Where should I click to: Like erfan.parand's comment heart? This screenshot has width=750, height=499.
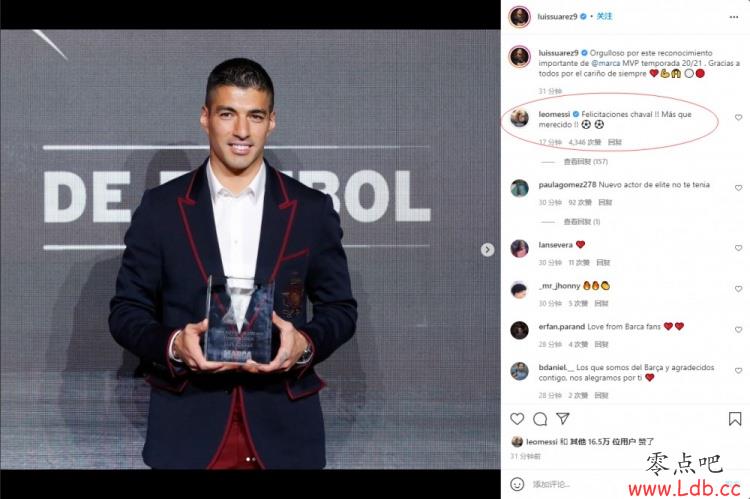pyautogui.click(x=738, y=330)
